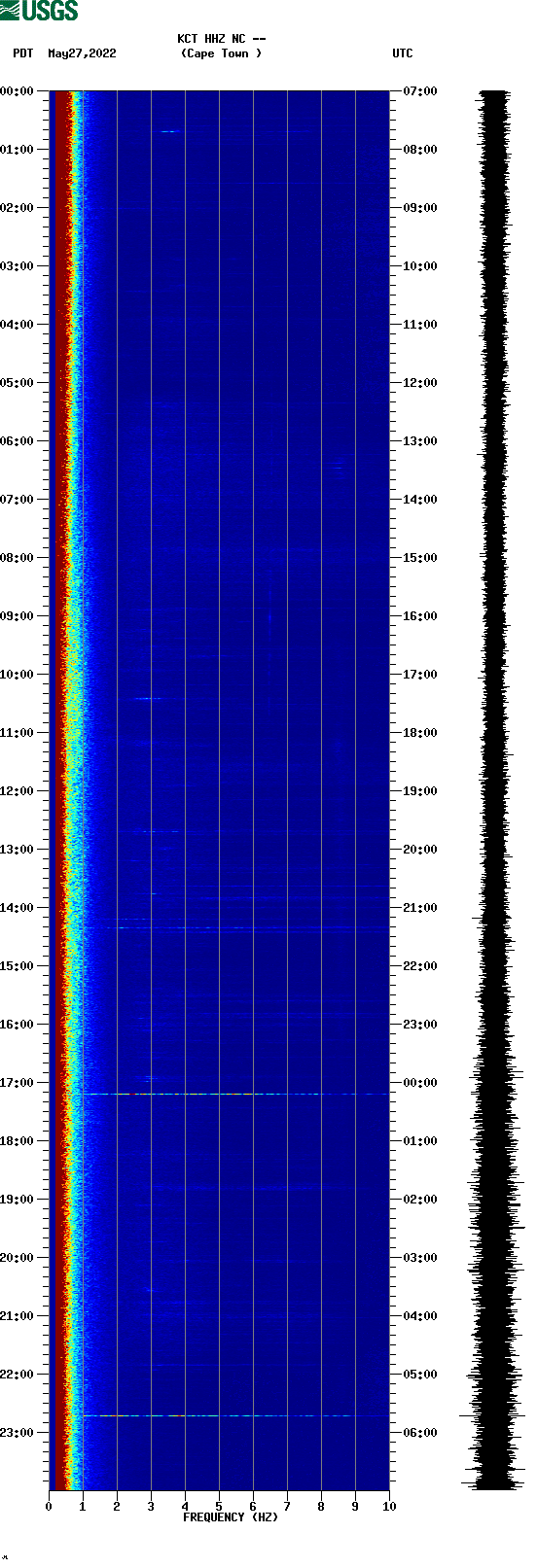
Task: Click the 04:00 UTC time label
Action: tap(420, 1316)
